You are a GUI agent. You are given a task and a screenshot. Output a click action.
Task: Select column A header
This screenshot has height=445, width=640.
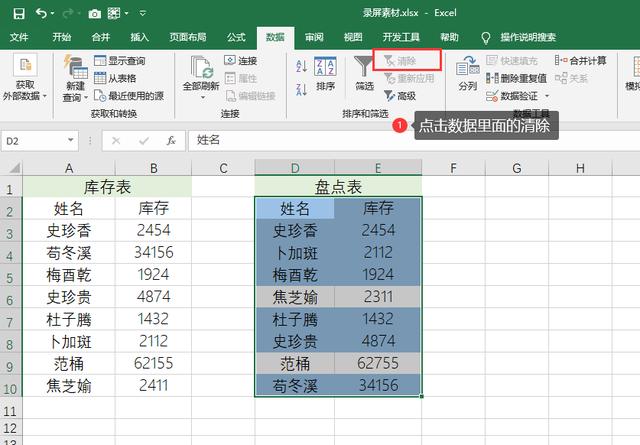[69, 168]
